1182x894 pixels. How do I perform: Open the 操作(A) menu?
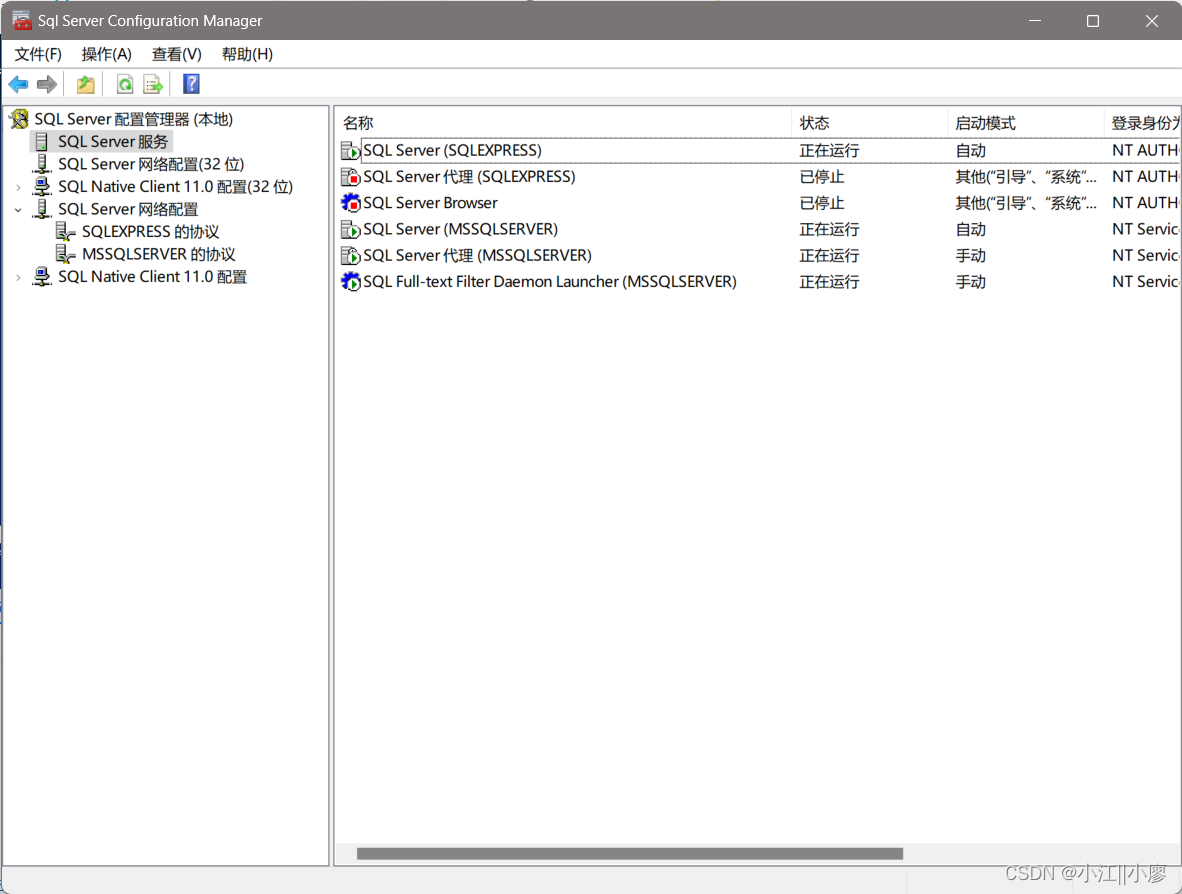click(105, 54)
